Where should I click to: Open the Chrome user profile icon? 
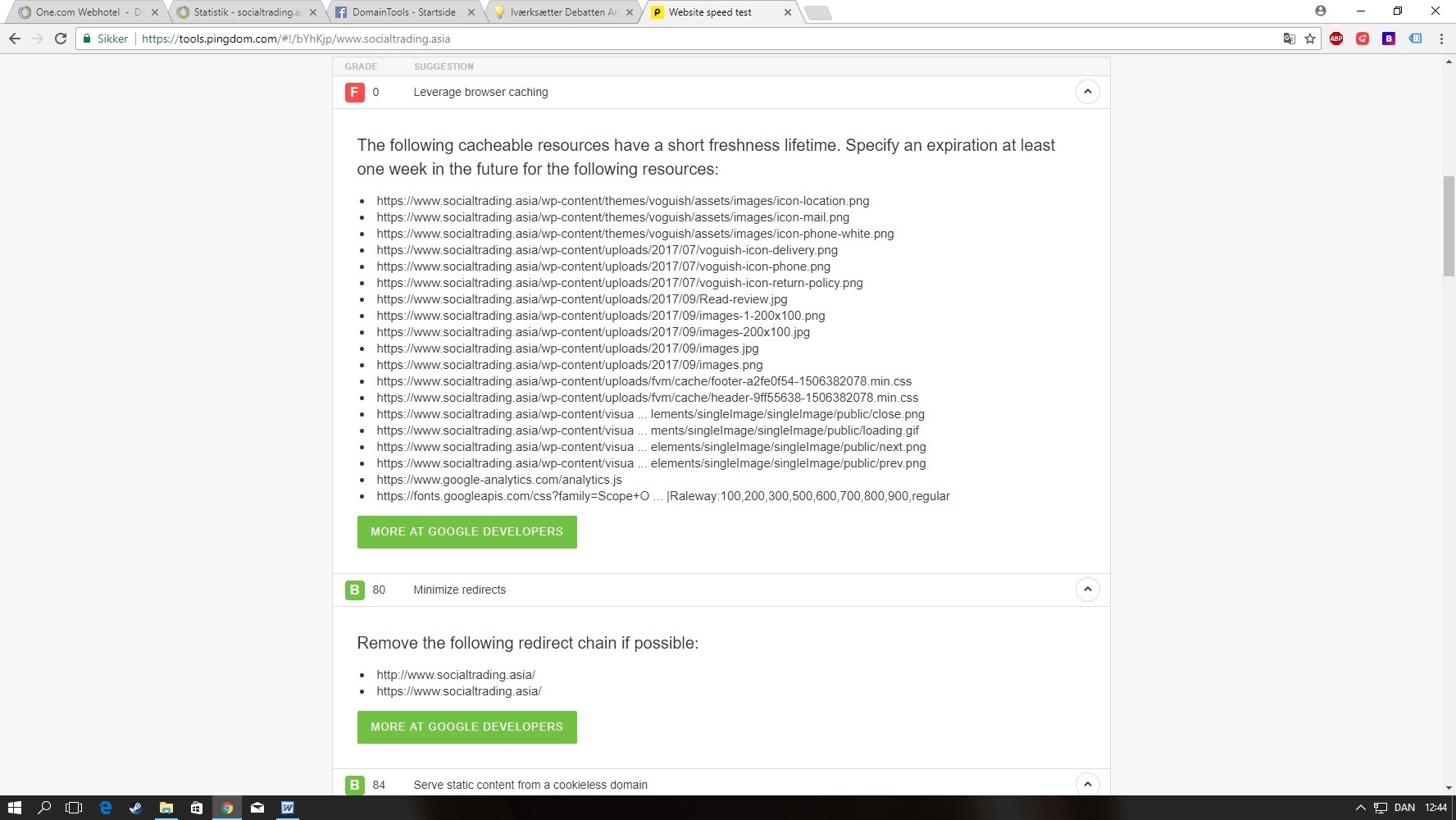pos(1320,11)
